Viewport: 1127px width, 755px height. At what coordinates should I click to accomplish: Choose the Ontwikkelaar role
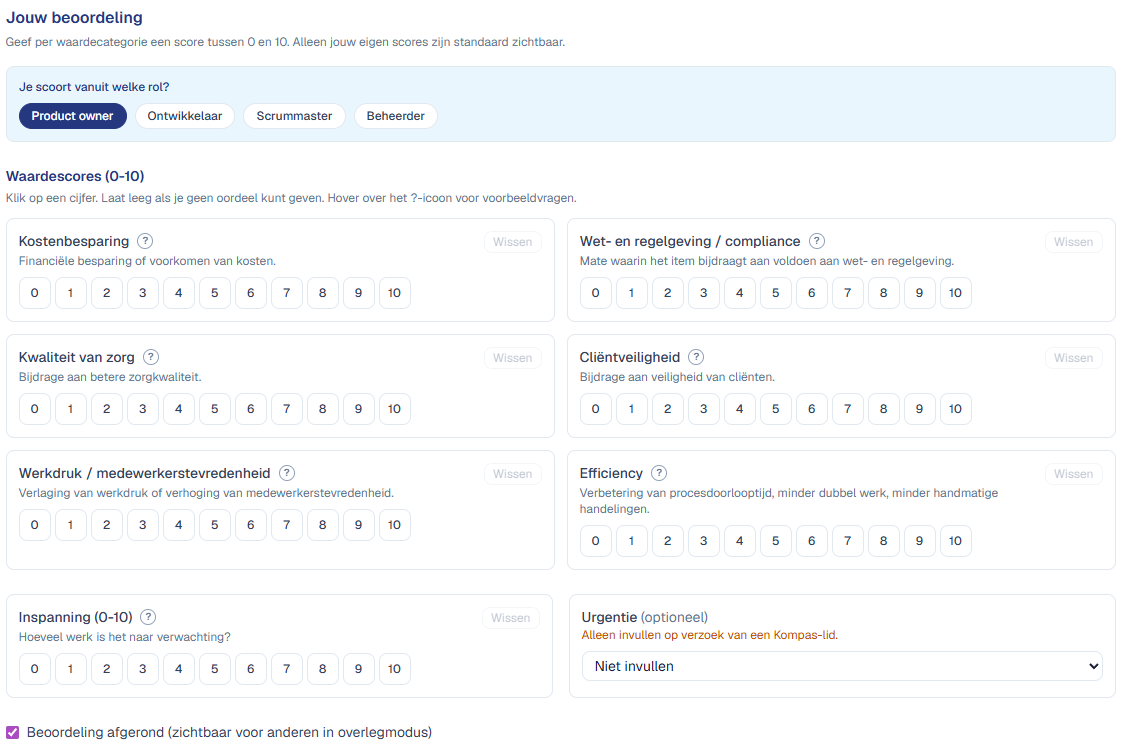pyautogui.click(x=185, y=116)
